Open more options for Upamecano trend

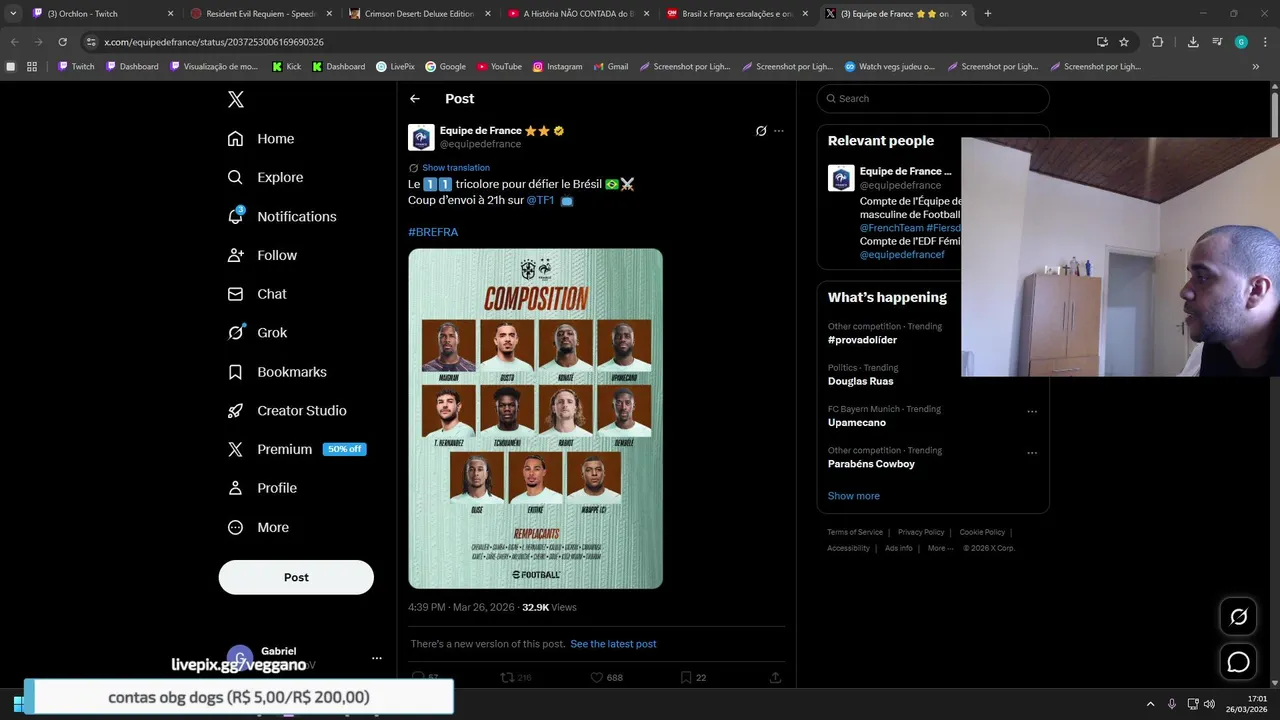pyautogui.click(x=1032, y=411)
